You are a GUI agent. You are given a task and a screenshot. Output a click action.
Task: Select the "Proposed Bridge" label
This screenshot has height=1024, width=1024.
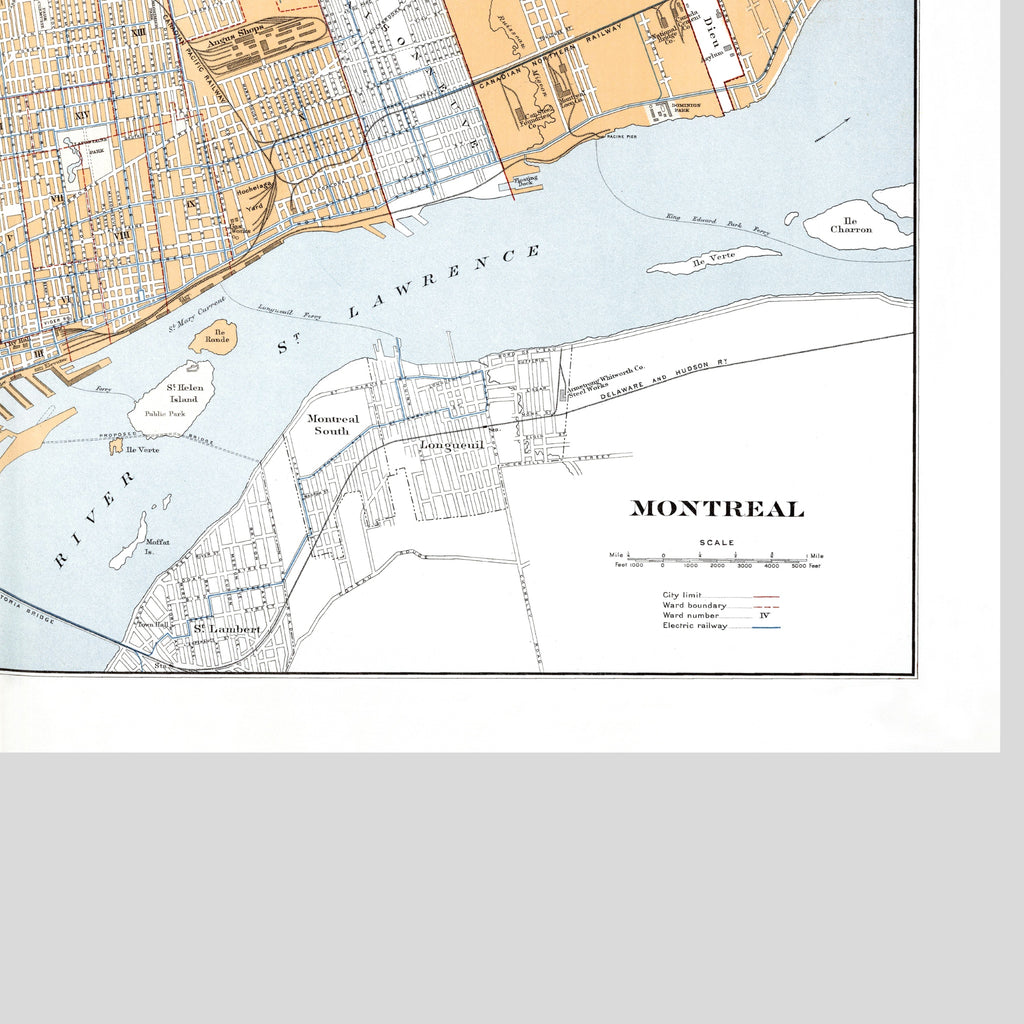pos(157,438)
